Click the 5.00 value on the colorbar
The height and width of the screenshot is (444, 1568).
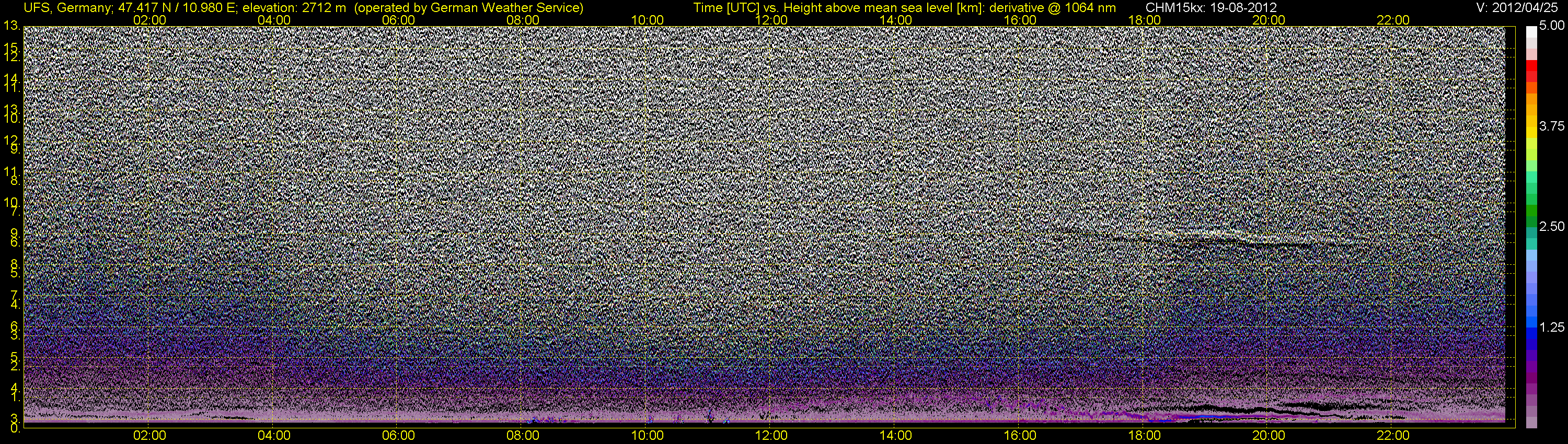1552,26
